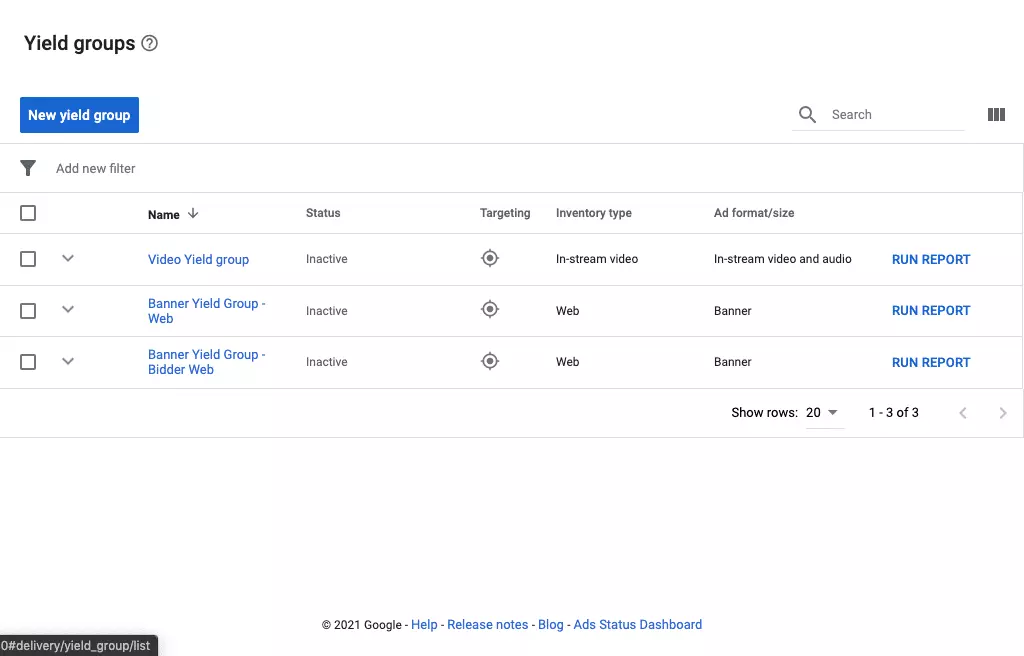This screenshot has height=656, width=1024.
Task: Open the Banner Yield Group - Web link
Action: tap(206, 311)
